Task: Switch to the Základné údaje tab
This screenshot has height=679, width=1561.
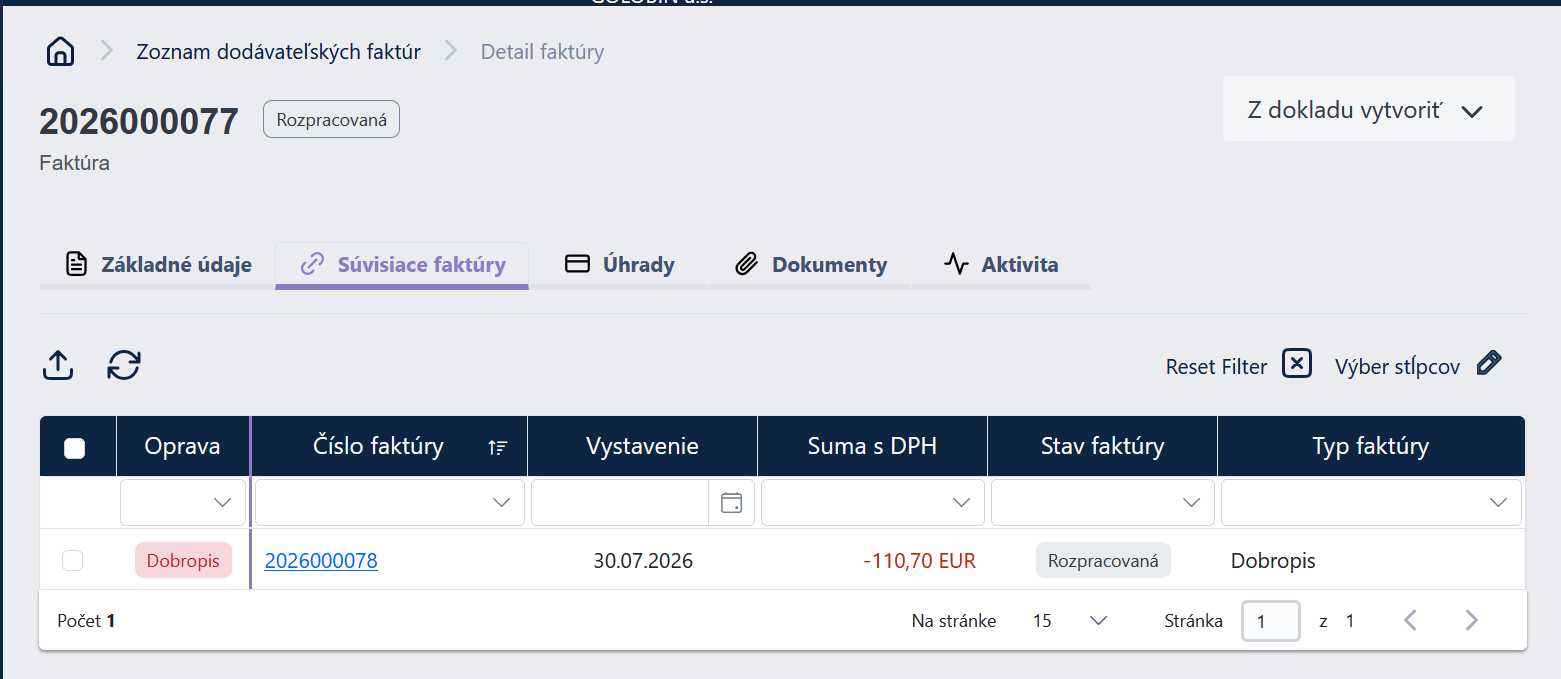Action: [x=158, y=265]
